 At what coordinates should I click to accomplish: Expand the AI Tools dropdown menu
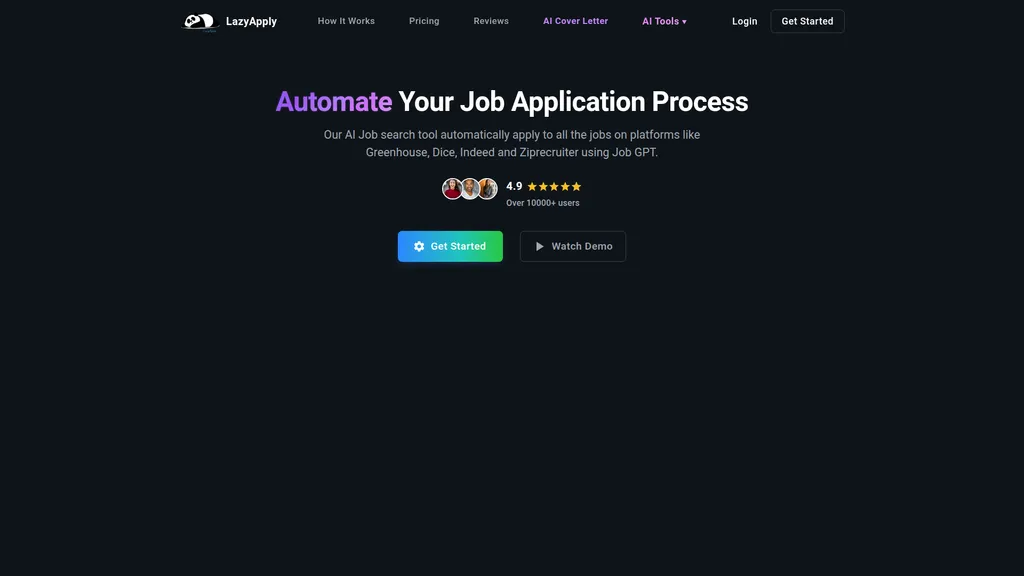point(664,22)
